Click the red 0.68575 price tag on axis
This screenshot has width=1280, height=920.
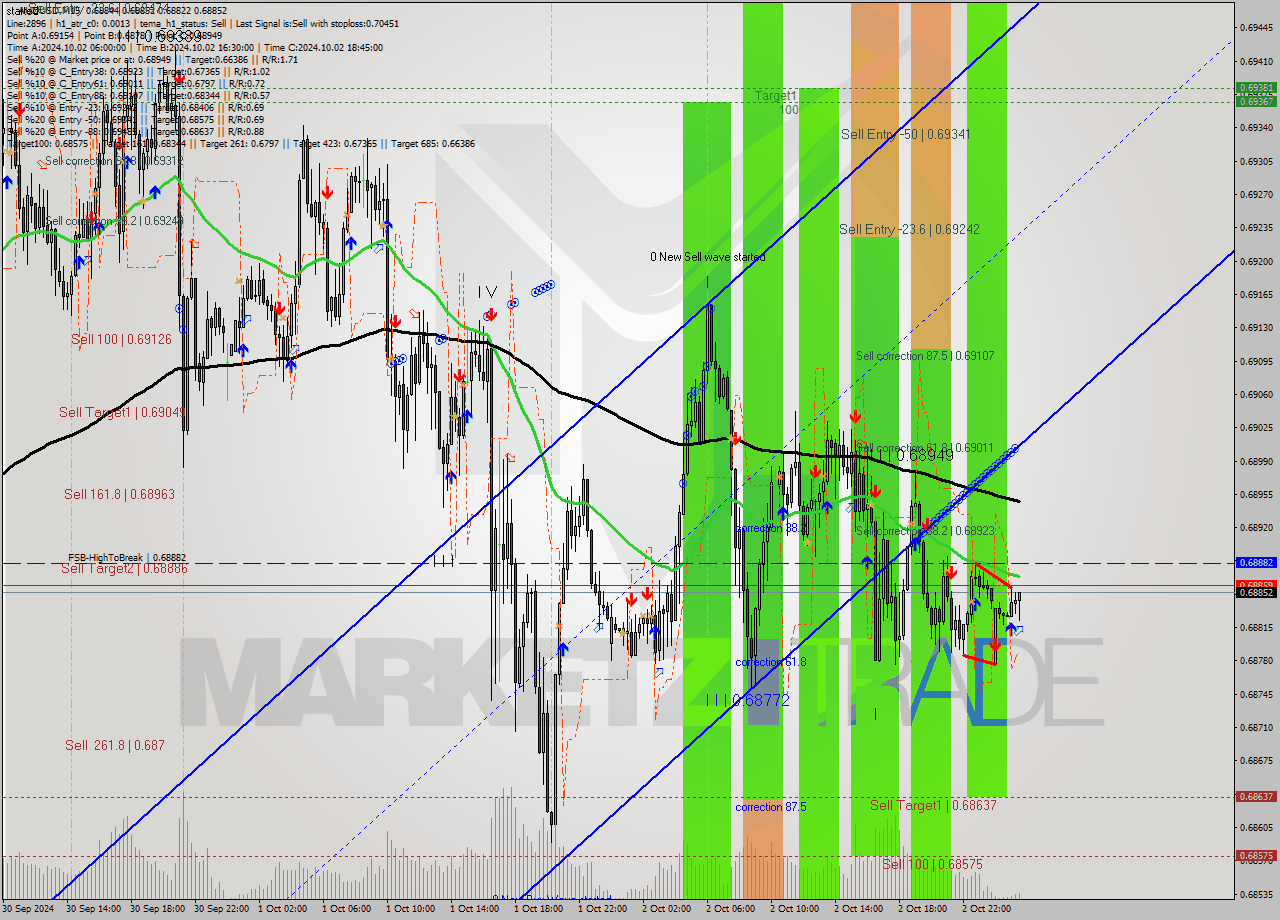click(1256, 856)
